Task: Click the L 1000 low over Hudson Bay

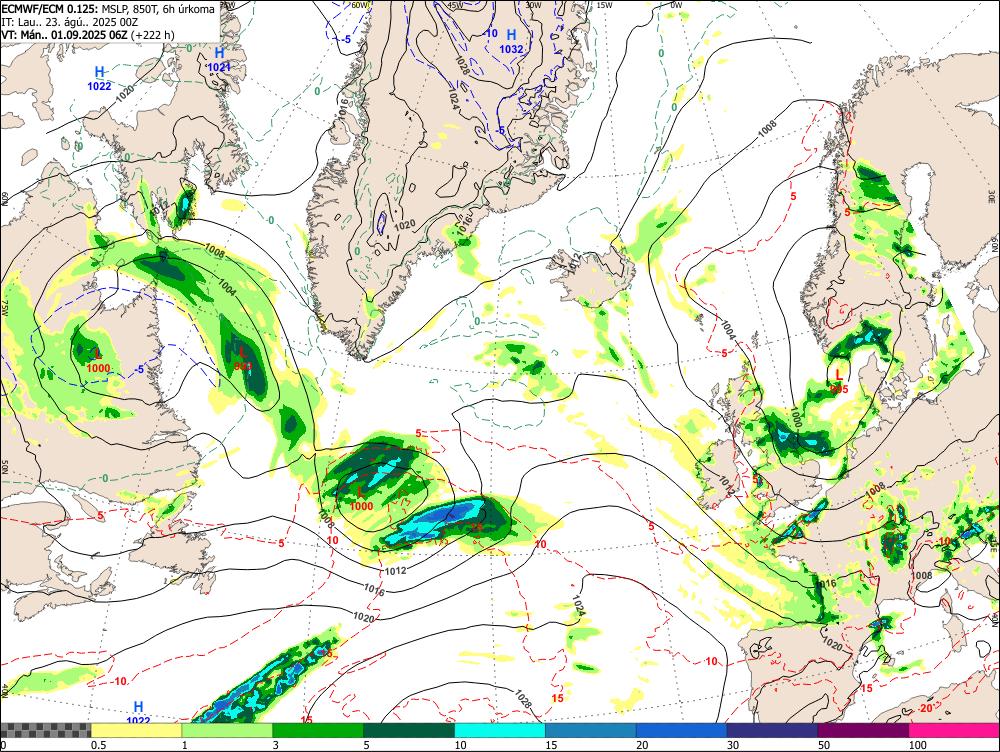Action: coord(98,360)
